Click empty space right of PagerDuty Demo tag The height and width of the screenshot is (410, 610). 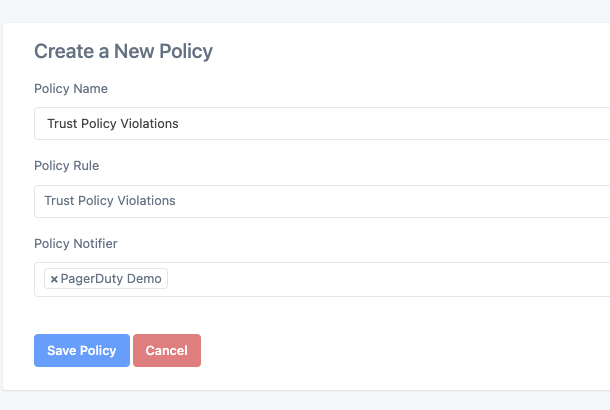[389, 279]
